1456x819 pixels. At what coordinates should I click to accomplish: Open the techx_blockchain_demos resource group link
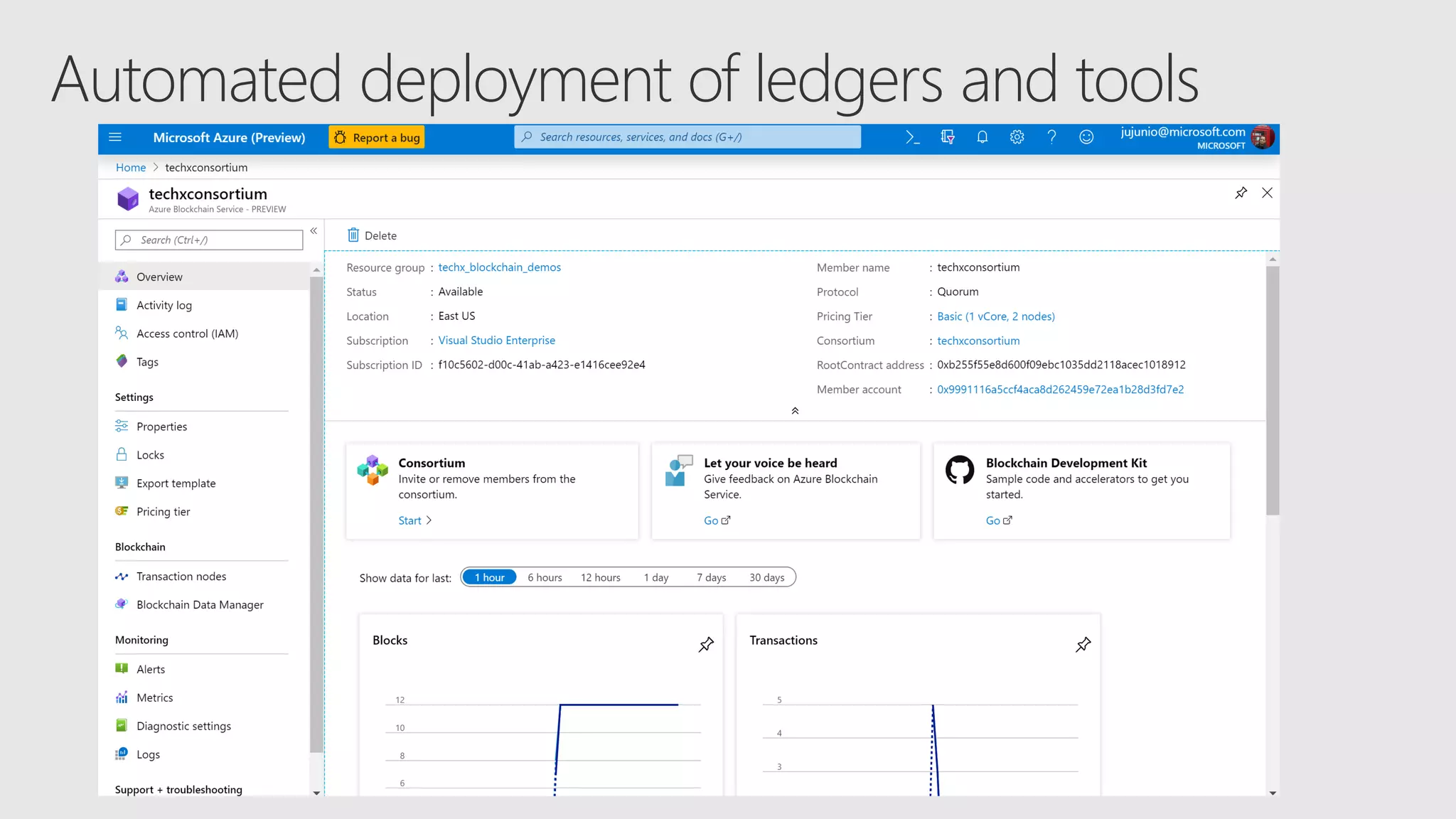499,267
